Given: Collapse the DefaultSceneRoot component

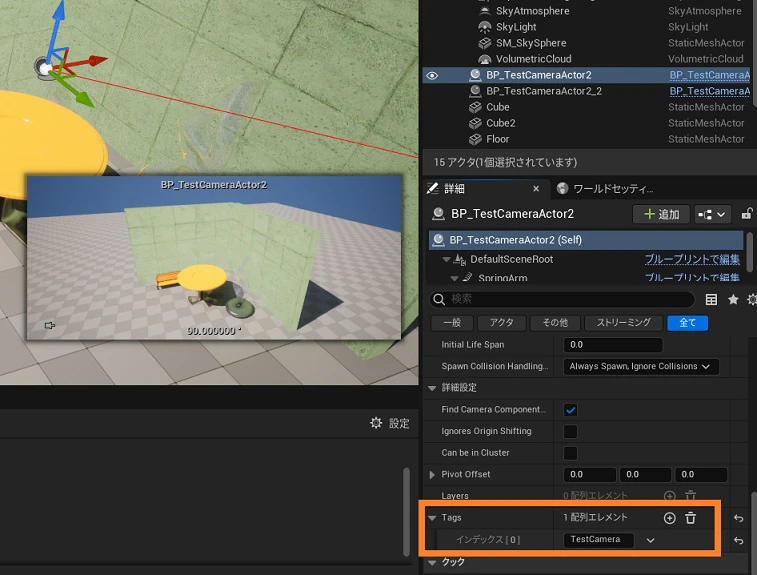Looking at the screenshot, I should pyautogui.click(x=446, y=260).
